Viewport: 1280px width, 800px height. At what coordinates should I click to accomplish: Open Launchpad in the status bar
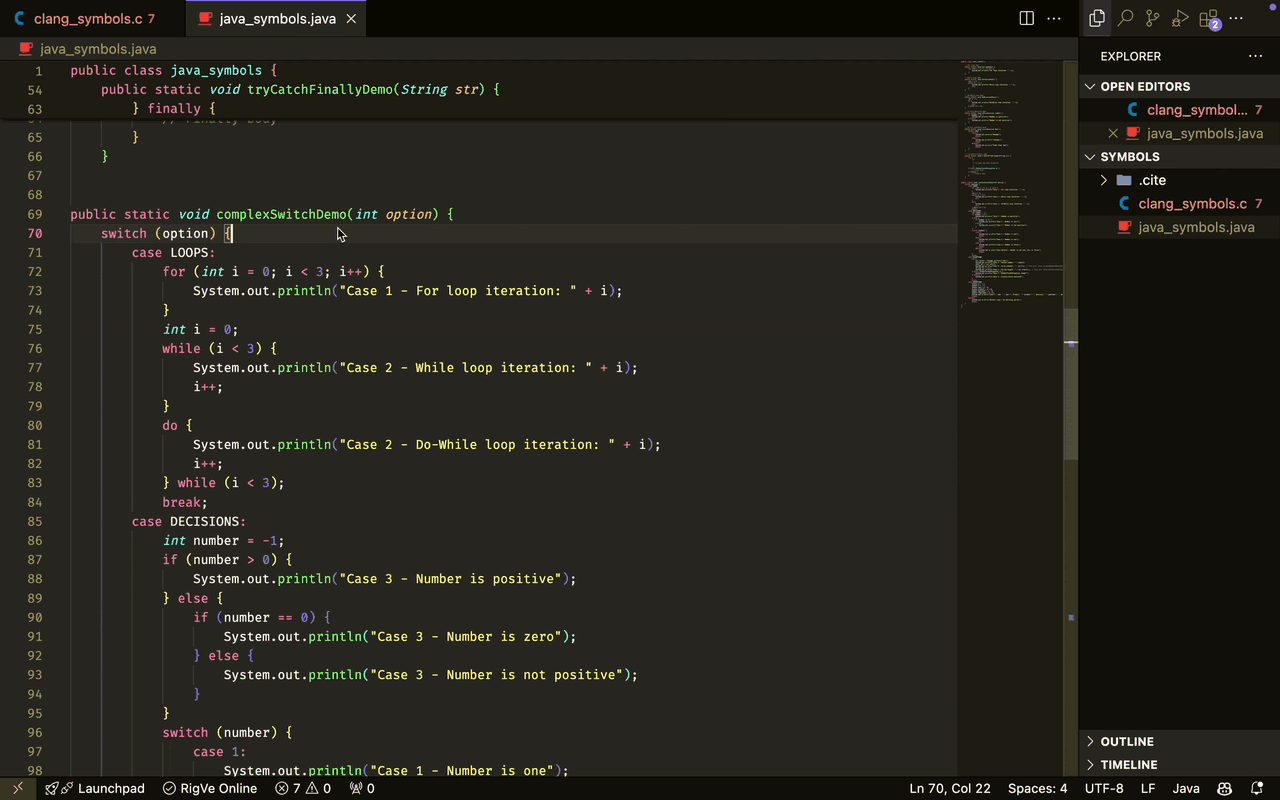point(96,788)
